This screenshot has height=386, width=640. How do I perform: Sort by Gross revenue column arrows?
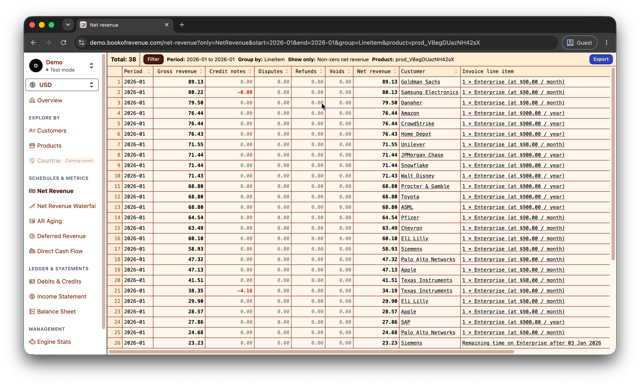(201, 71)
